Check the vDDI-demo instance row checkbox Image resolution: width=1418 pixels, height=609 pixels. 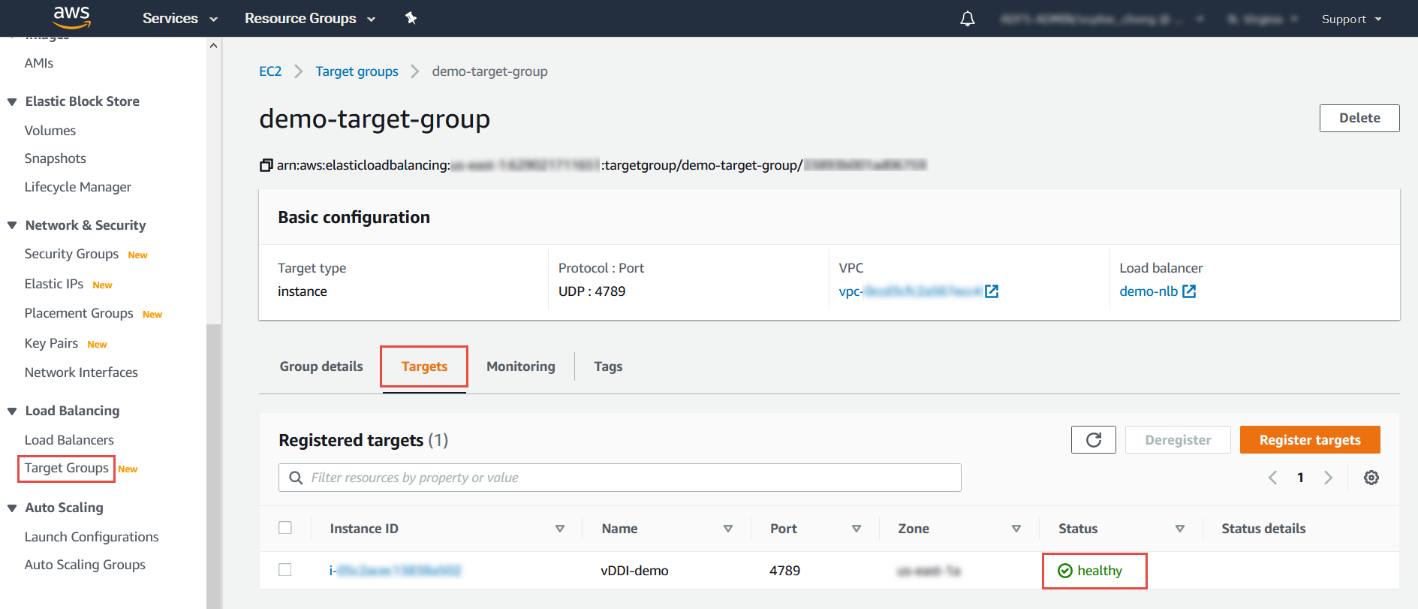coord(285,570)
